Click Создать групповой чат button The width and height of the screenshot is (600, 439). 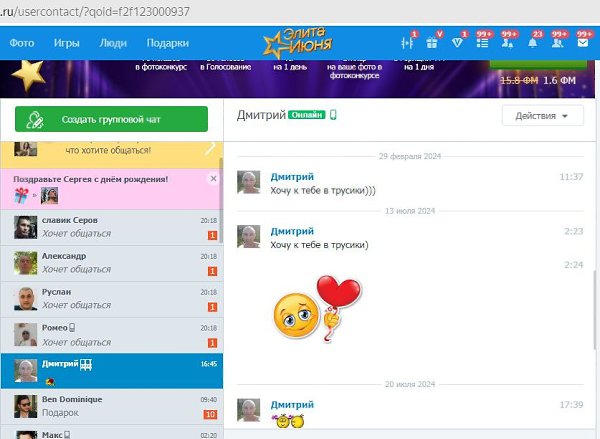click(111, 119)
